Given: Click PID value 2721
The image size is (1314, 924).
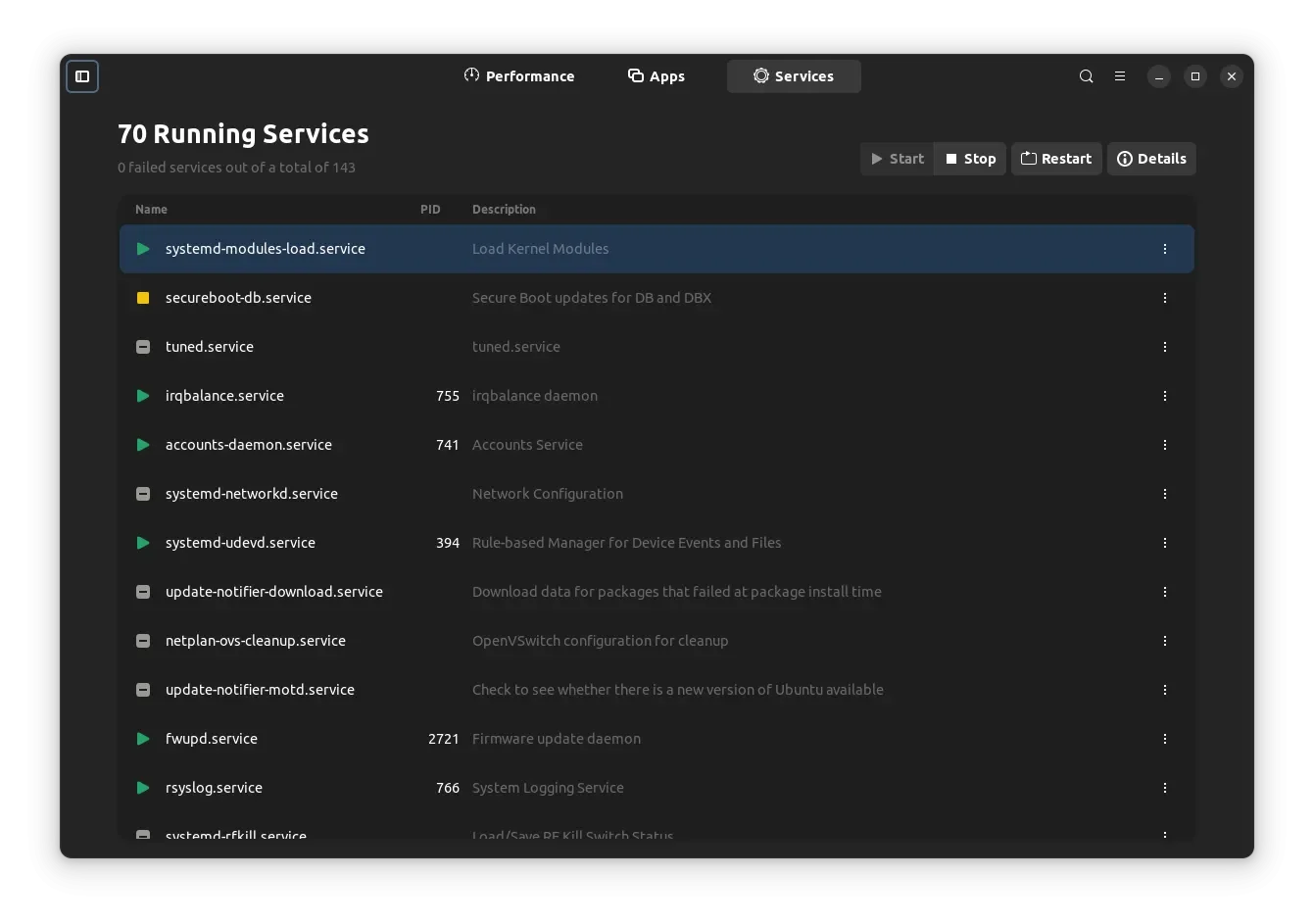Looking at the screenshot, I should [x=444, y=739].
